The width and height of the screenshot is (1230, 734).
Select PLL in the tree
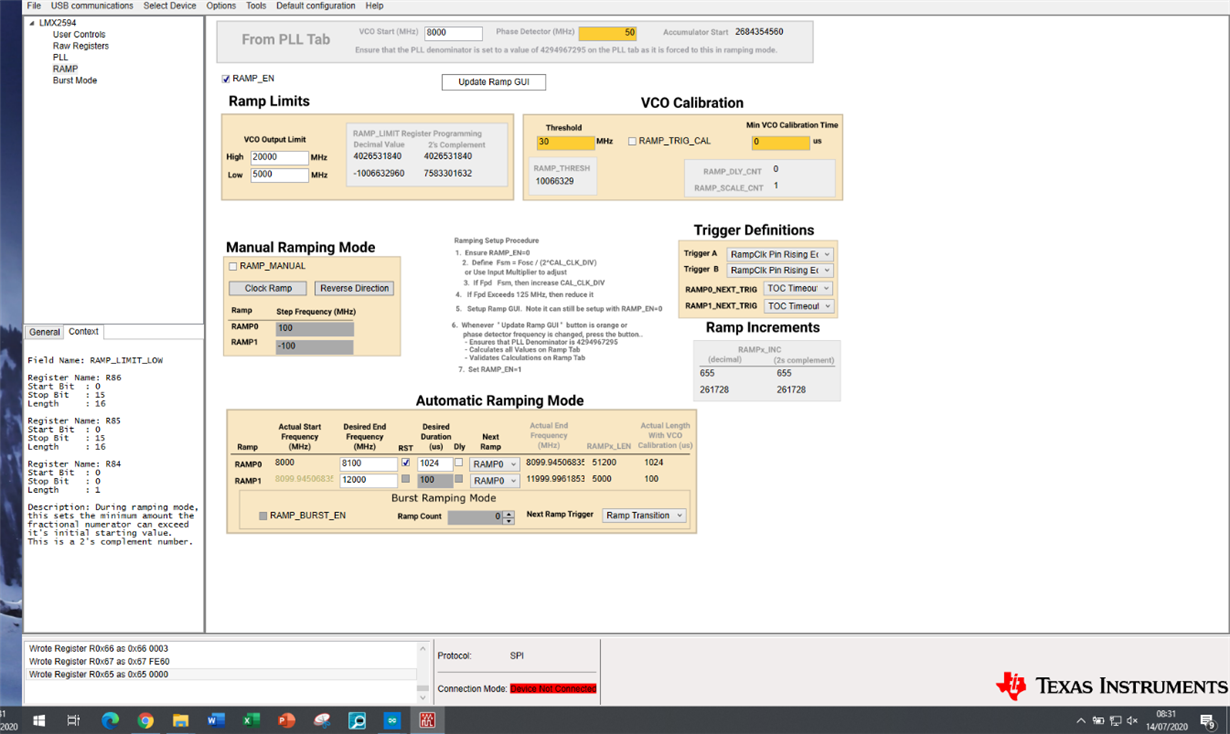pyautogui.click(x=61, y=58)
